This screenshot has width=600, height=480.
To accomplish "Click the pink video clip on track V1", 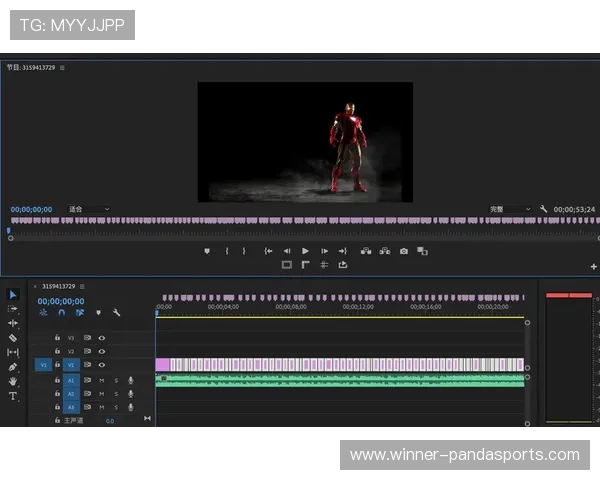I will point(340,365).
